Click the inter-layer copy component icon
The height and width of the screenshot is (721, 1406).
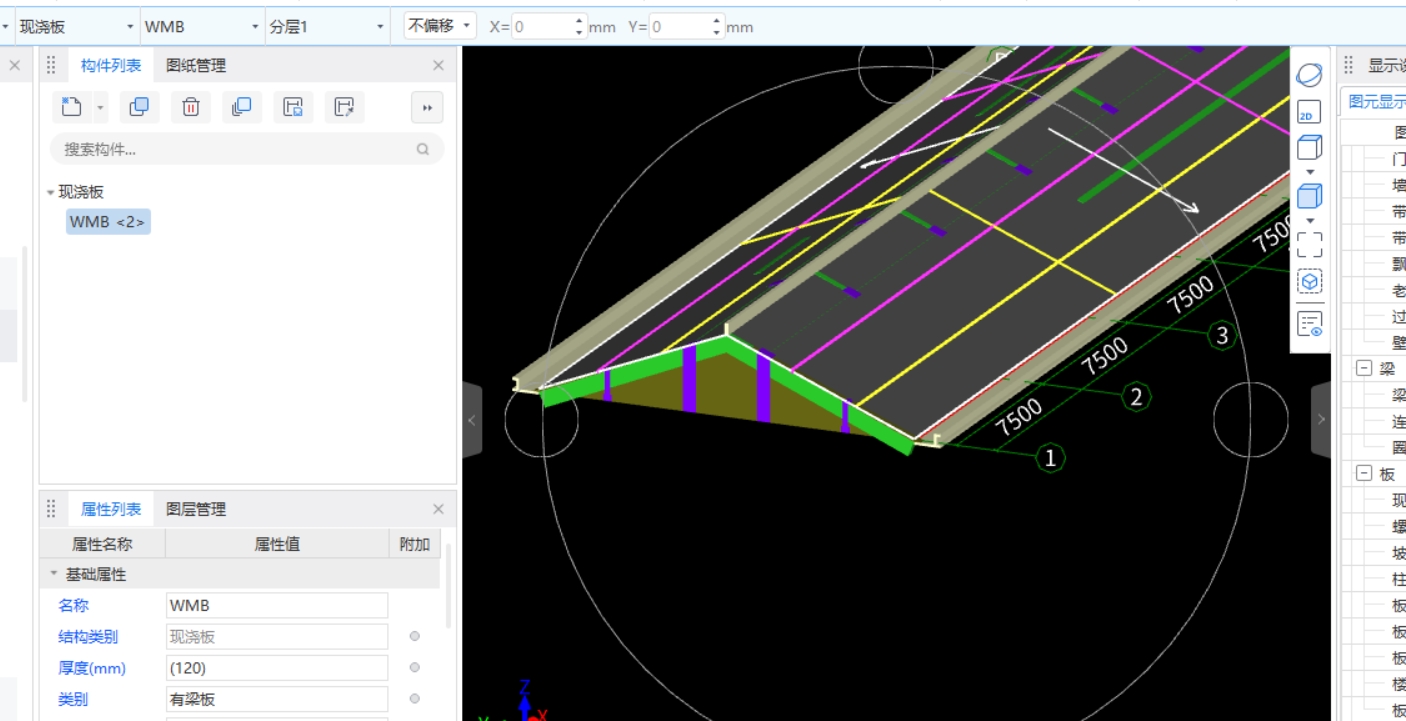click(241, 107)
